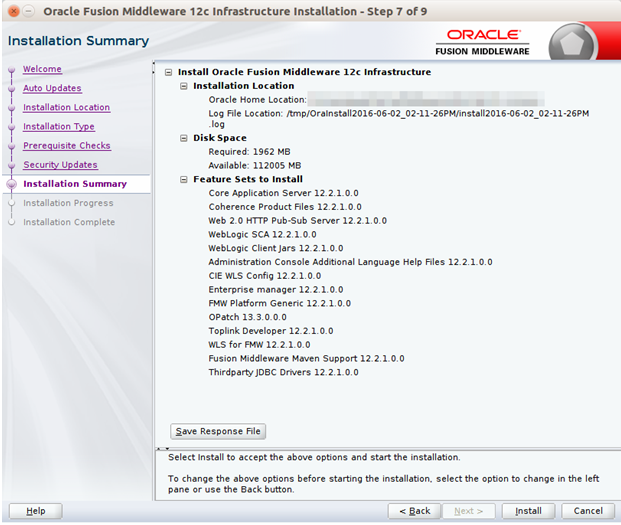The image size is (621, 525).
Task: Click the split pane collapse arrows above message area
Action: pos(163,449)
